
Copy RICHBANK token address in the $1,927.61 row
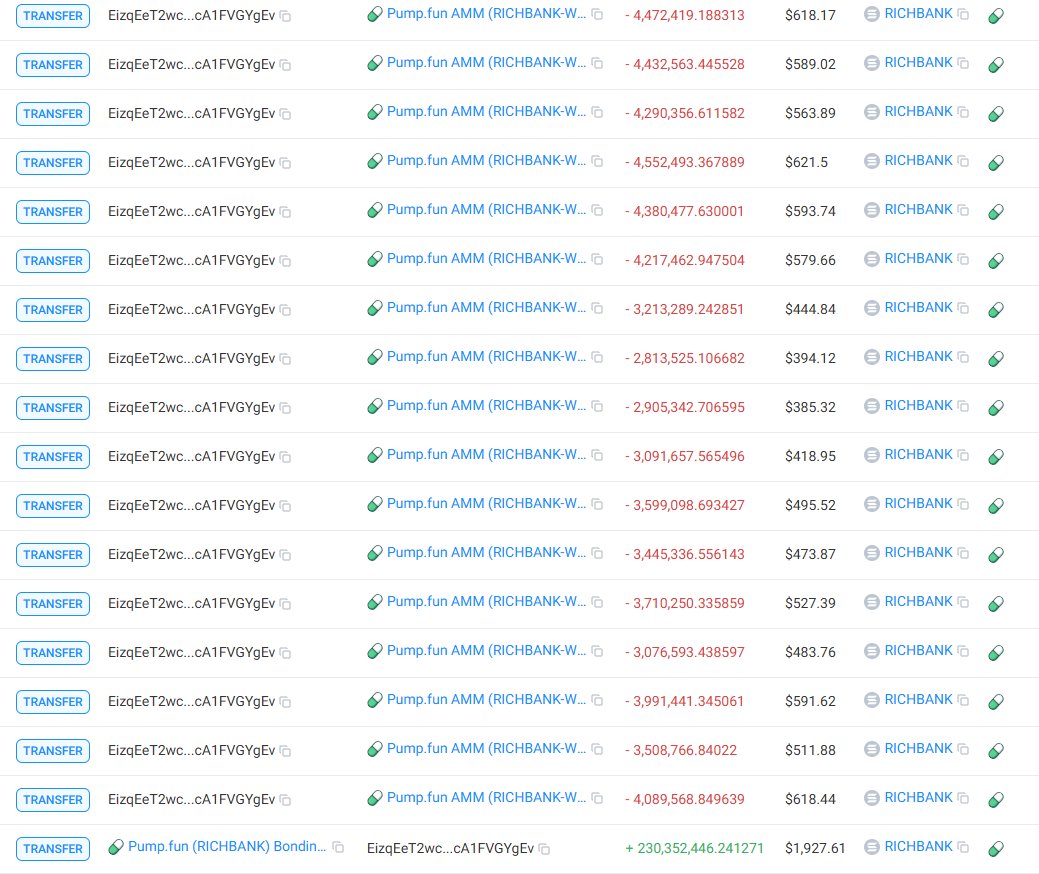(x=963, y=848)
